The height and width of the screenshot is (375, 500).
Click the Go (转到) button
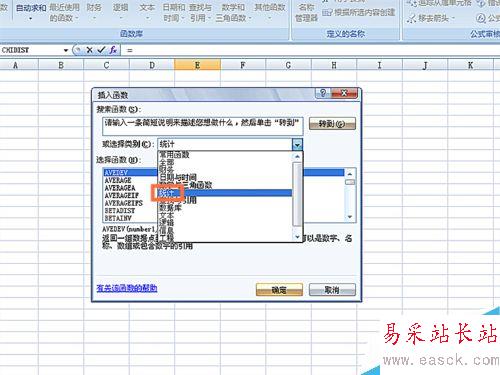click(332, 124)
